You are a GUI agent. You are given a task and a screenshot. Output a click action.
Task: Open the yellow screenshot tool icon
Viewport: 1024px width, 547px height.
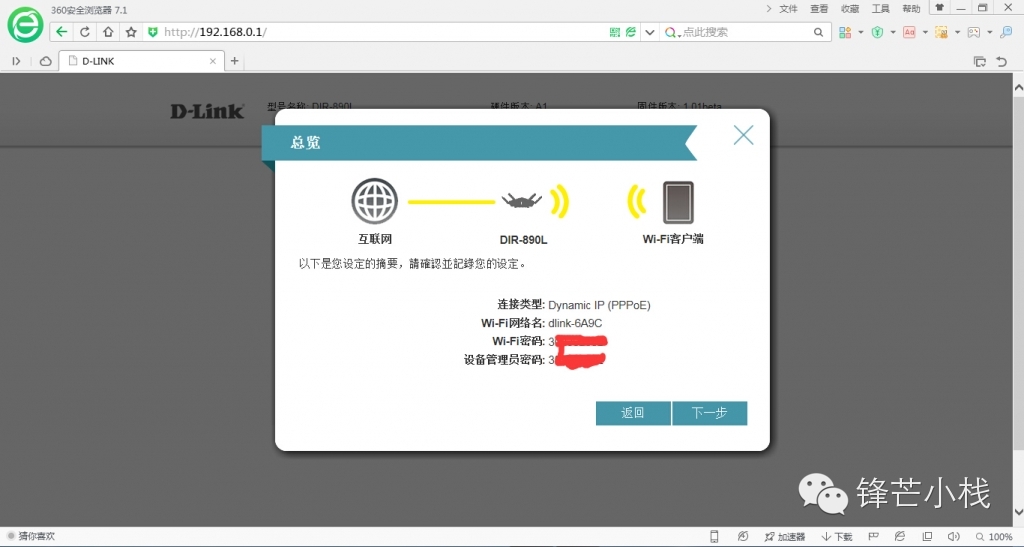point(941,32)
